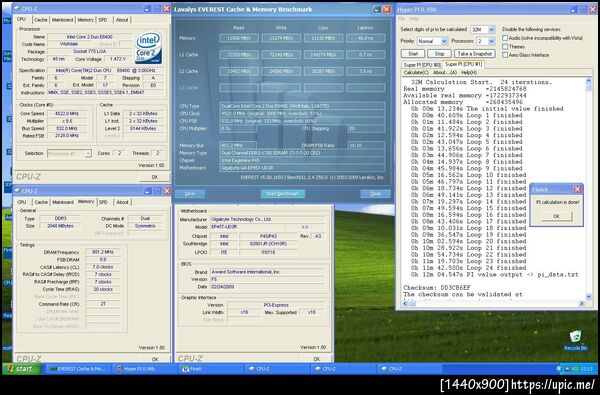This screenshot has width=600, height=395.
Task: Switch to Super PI [CPU #0] tab
Action: click(422, 65)
